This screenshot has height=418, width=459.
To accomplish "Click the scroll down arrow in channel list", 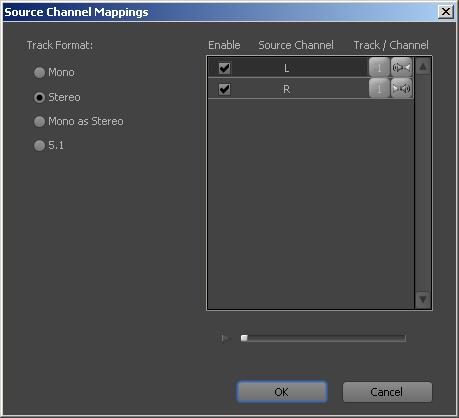I will tap(423, 299).
